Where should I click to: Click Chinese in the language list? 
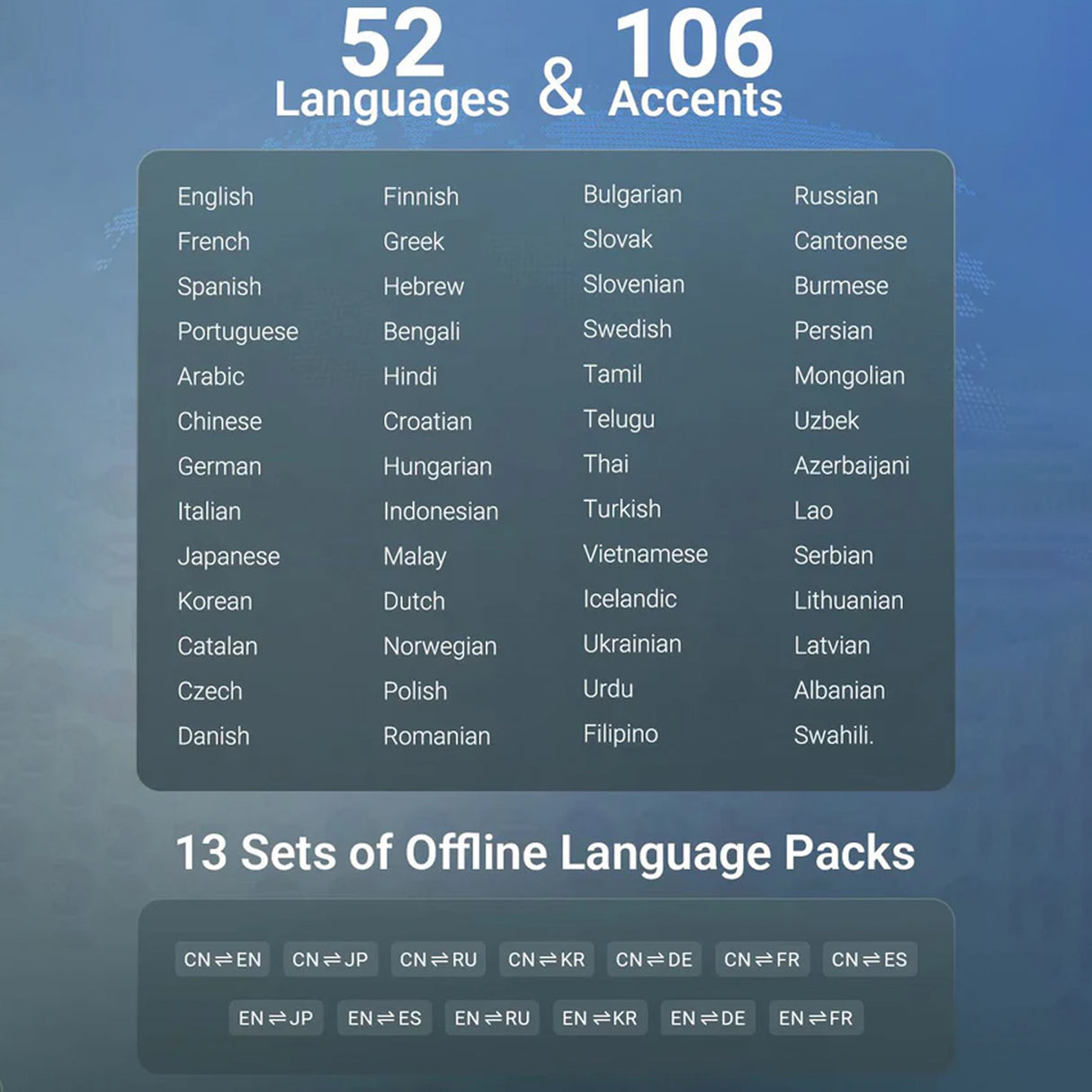[219, 421]
